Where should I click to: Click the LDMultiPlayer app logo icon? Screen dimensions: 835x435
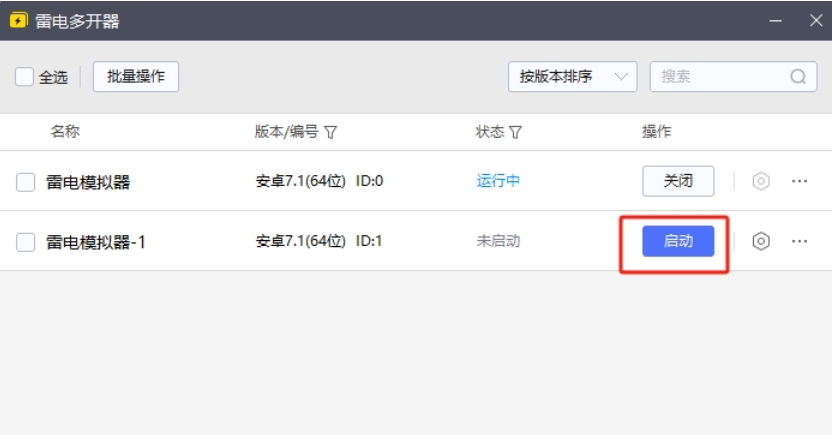[18, 20]
